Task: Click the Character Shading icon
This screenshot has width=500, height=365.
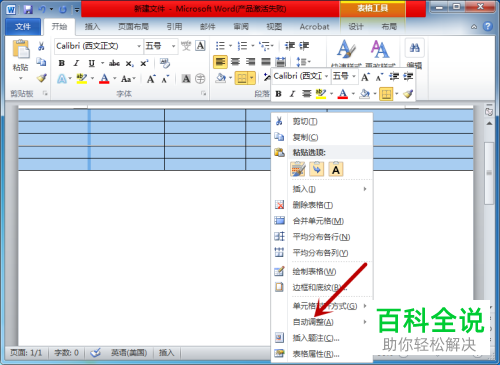Action: point(186,79)
